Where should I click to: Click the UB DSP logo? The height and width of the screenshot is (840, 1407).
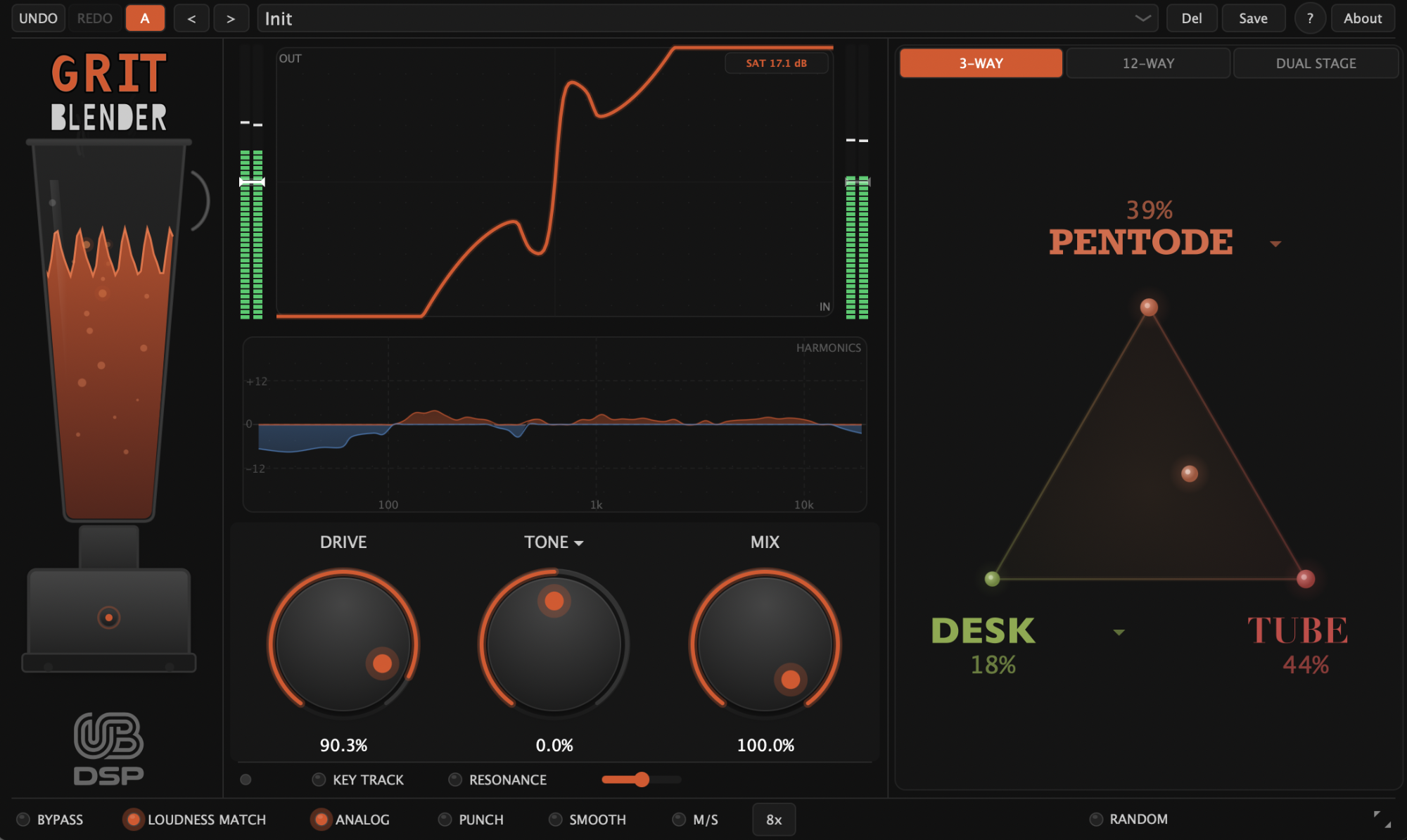point(109,749)
